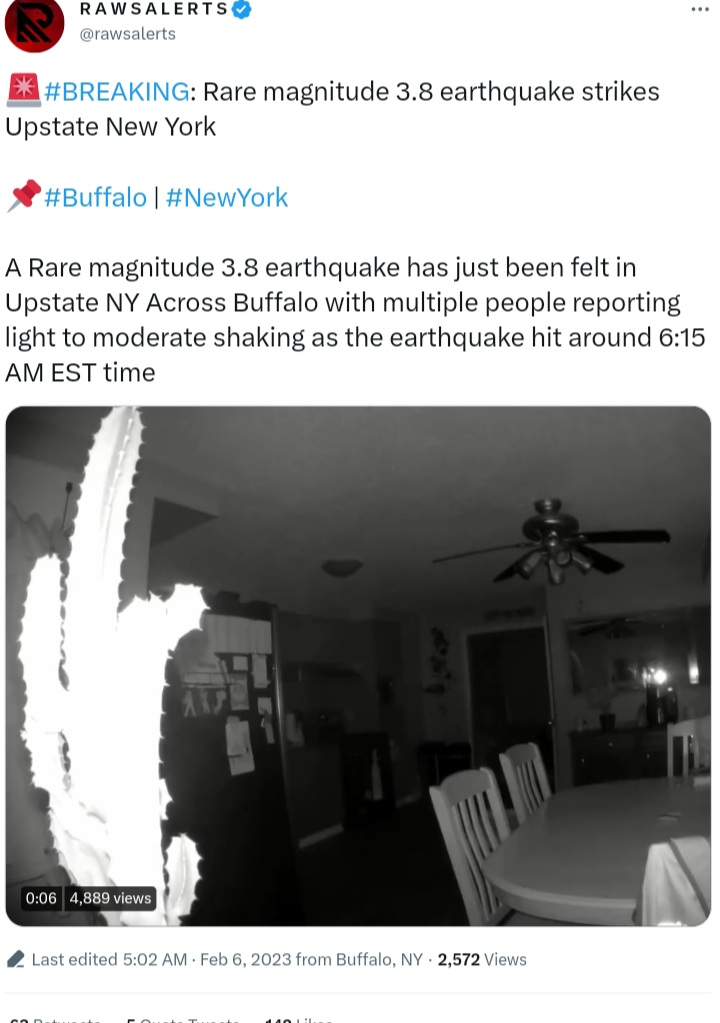720x1023 pixels.
Task: Open the #NewYork hashtag
Action: point(226,197)
